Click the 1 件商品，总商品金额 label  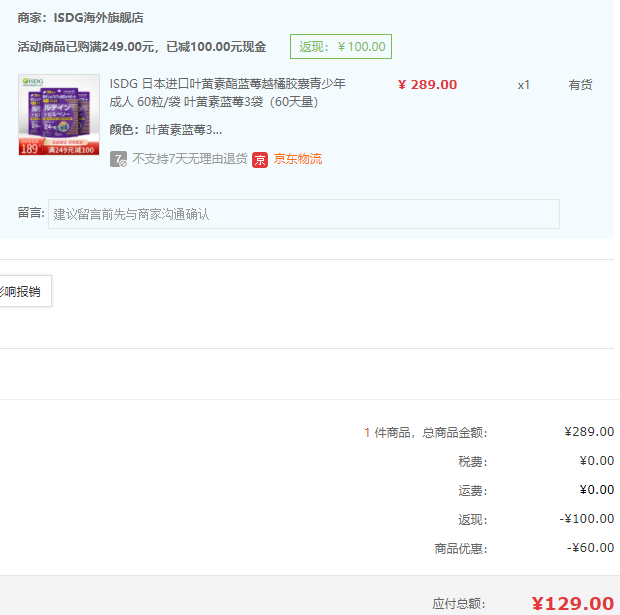click(426, 433)
